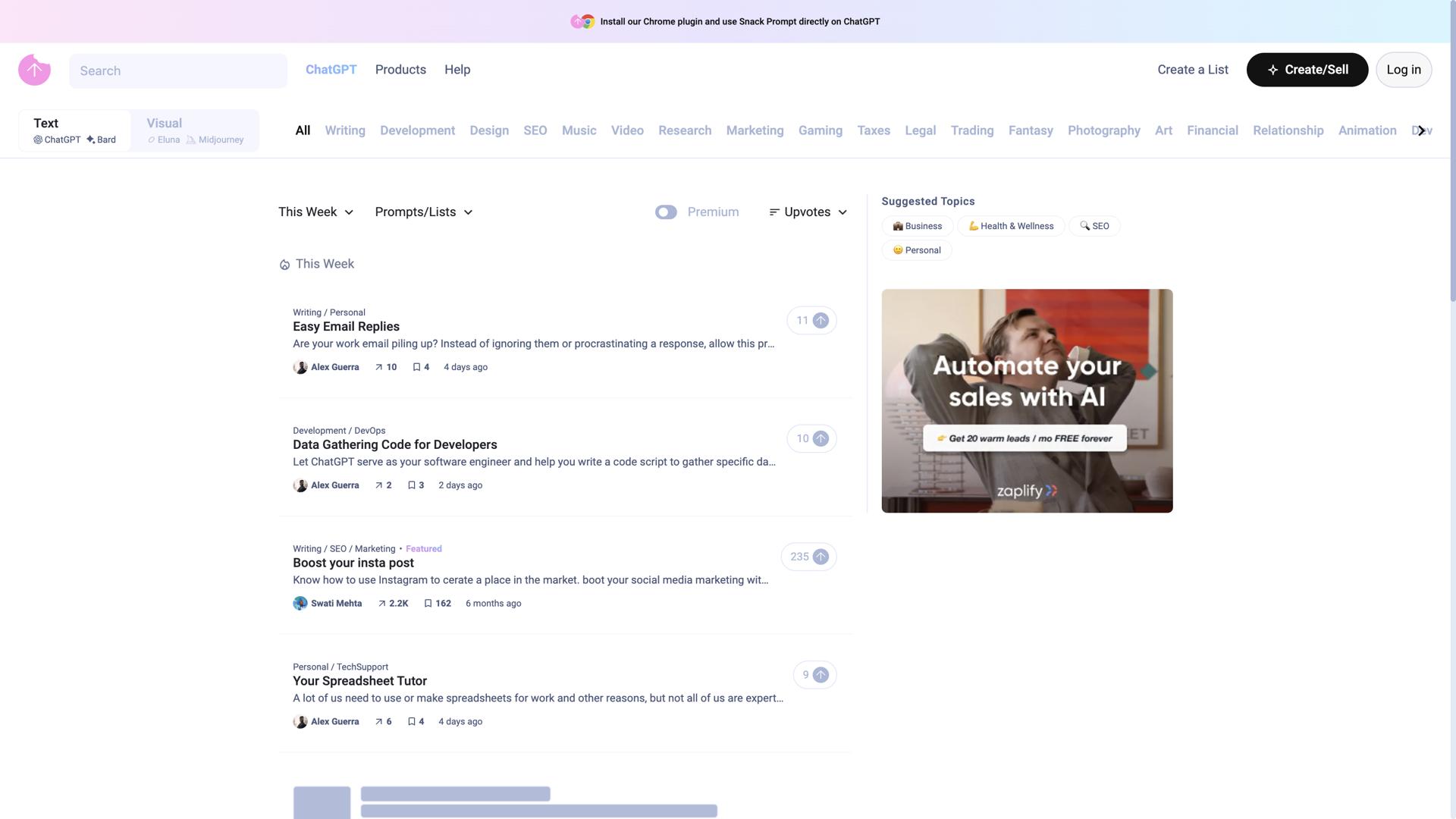Upvote Your Spreadsheet Tutor prompt
The width and height of the screenshot is (1456, 819).
820,676
